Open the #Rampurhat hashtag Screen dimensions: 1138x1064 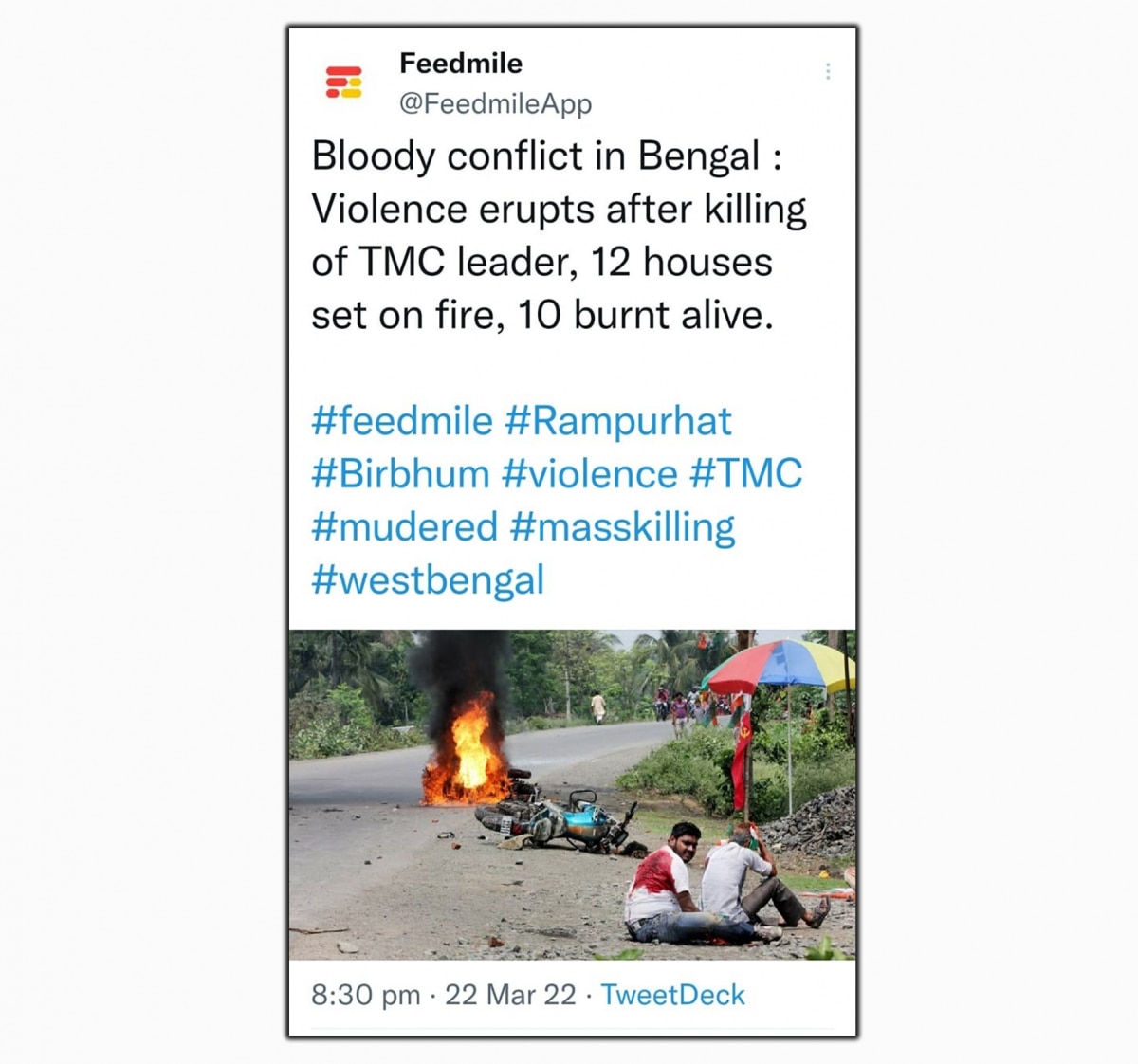coord(618,421)
